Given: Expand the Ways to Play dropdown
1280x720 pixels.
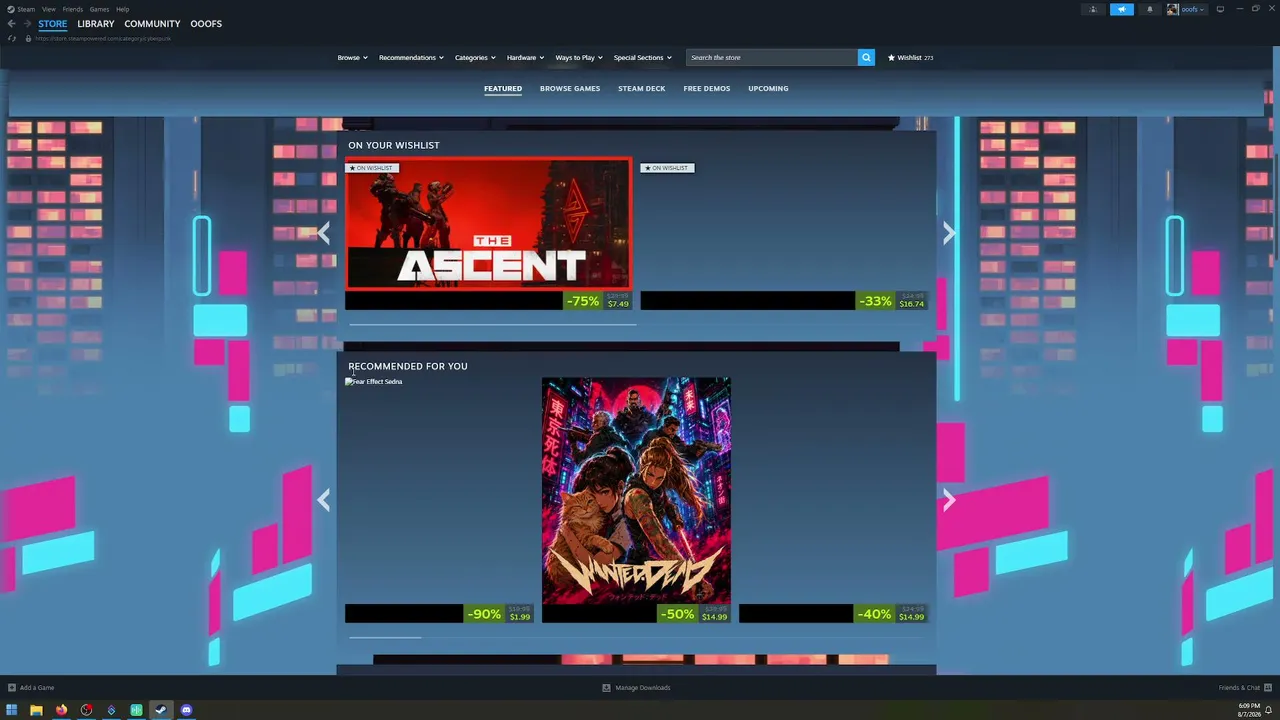Looking at the screenshot, I should coord(579,57).
